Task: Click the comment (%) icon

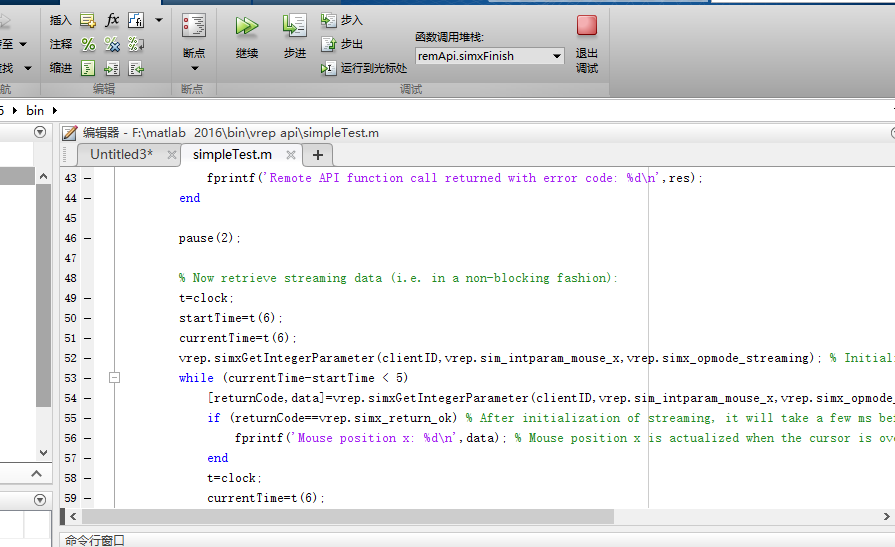Action: click(88, 44)
